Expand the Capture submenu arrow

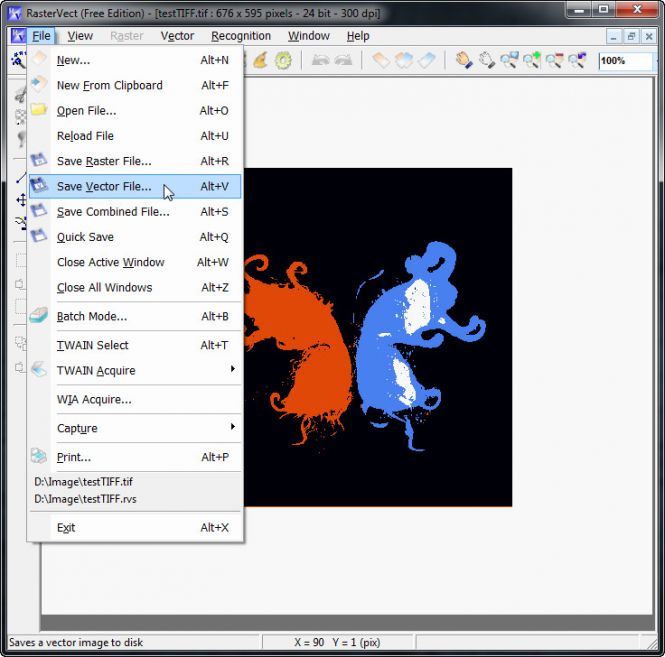pos(233,428)
